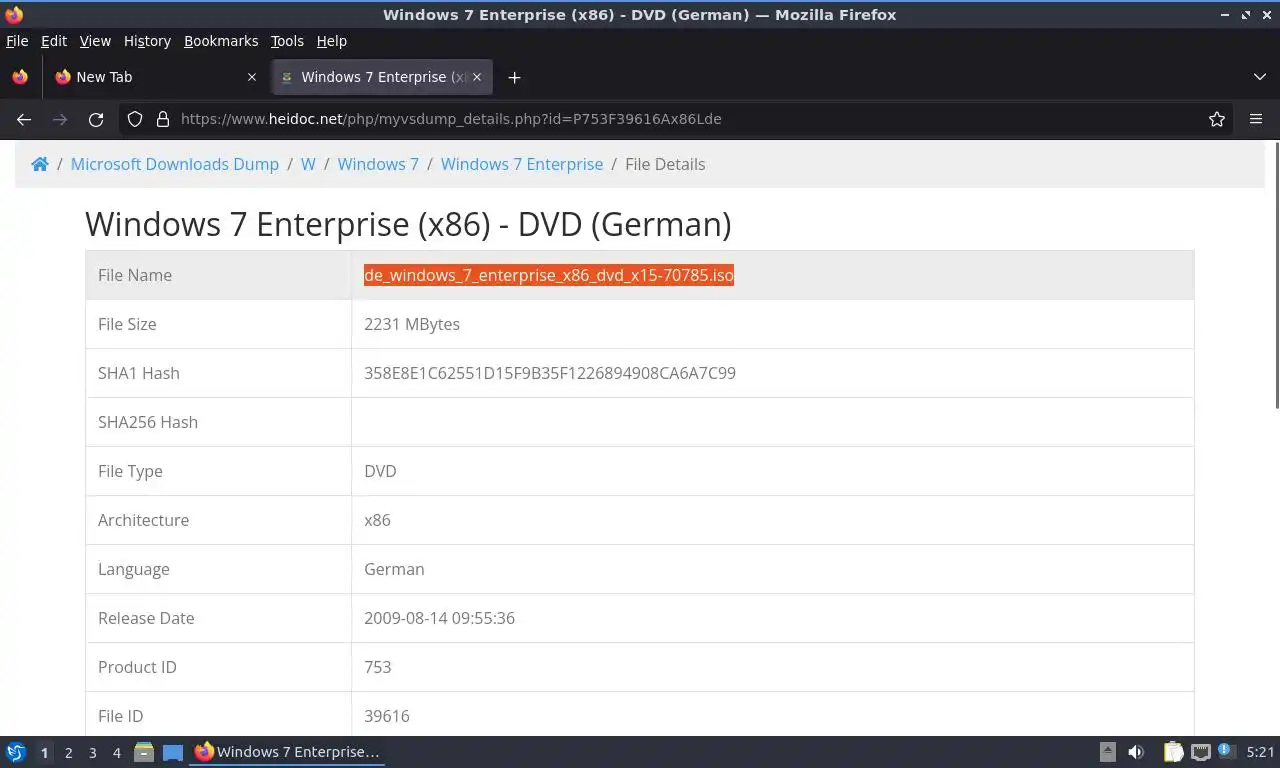Click the File Name row label

coord(135,275)
